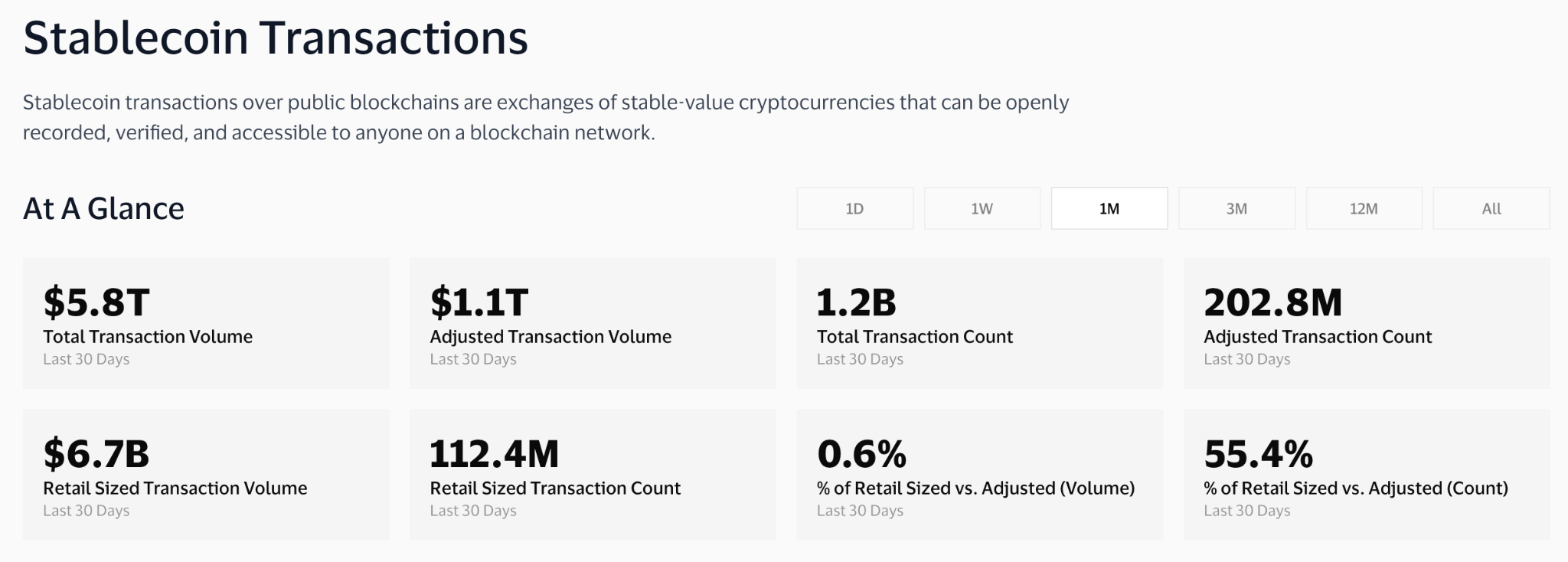Click the 112.4M retail count value
Screen dimensions: 1568x562
[x=495, y=453]
